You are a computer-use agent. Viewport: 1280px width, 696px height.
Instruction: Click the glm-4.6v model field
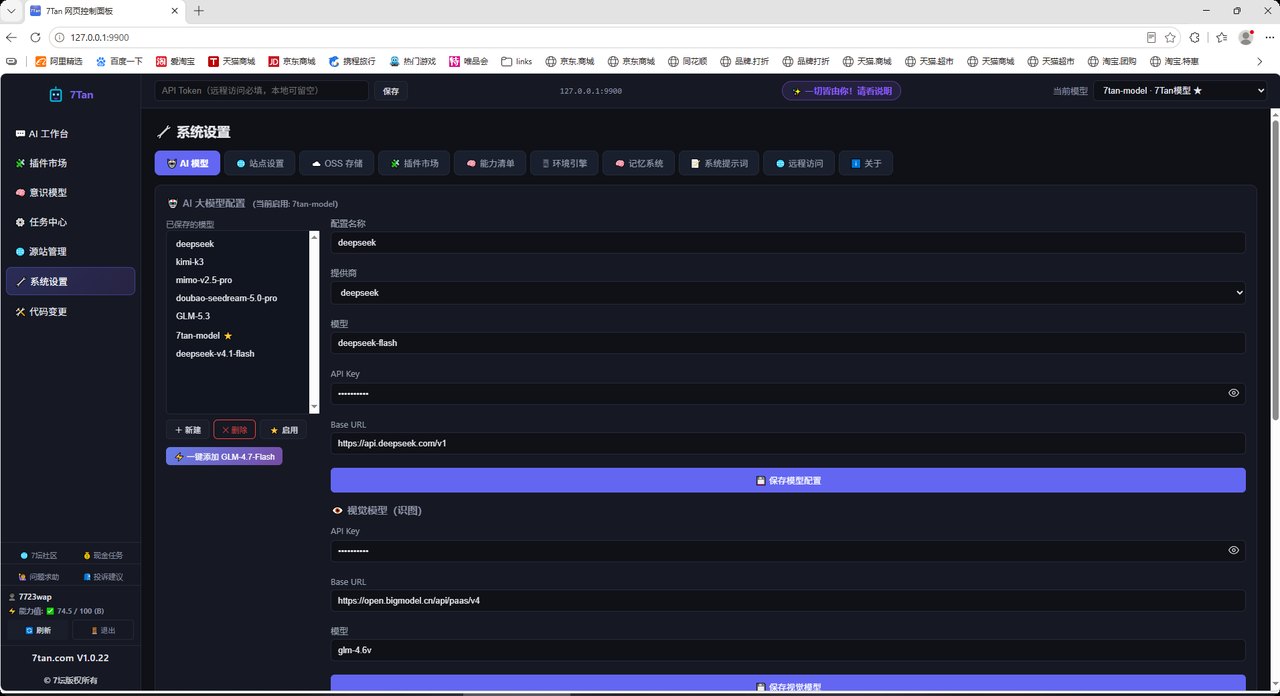tap(788, 650)
